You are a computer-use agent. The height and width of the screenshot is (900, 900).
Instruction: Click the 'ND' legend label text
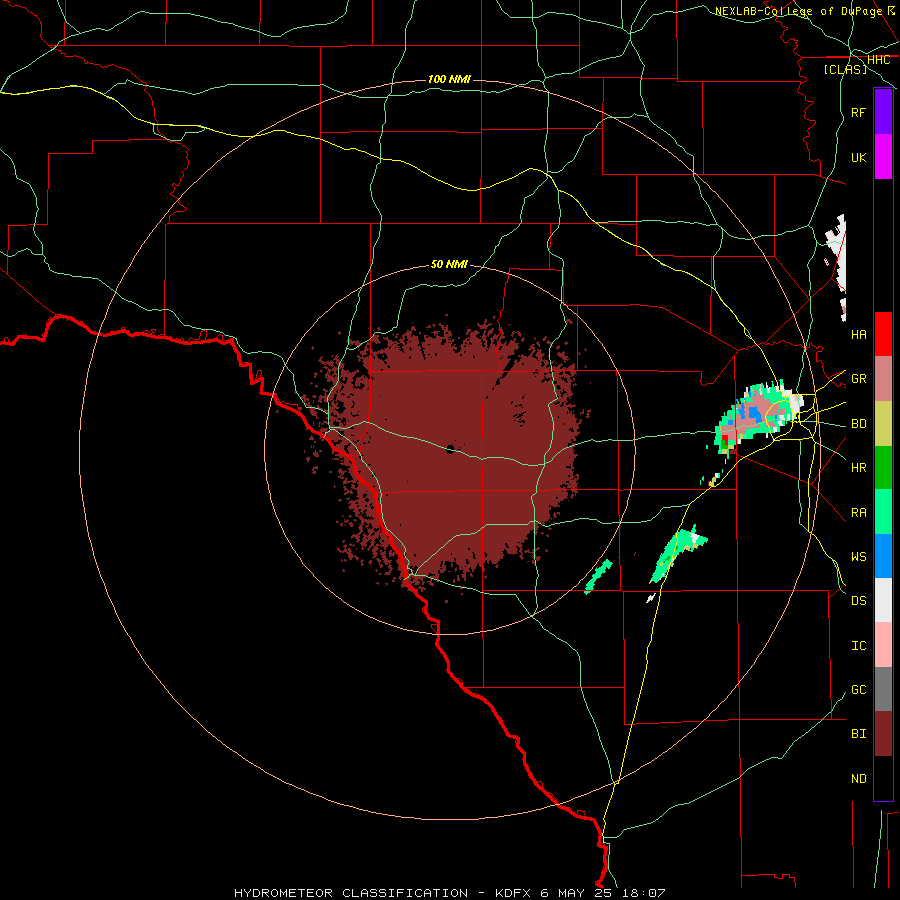coord(858,779)
